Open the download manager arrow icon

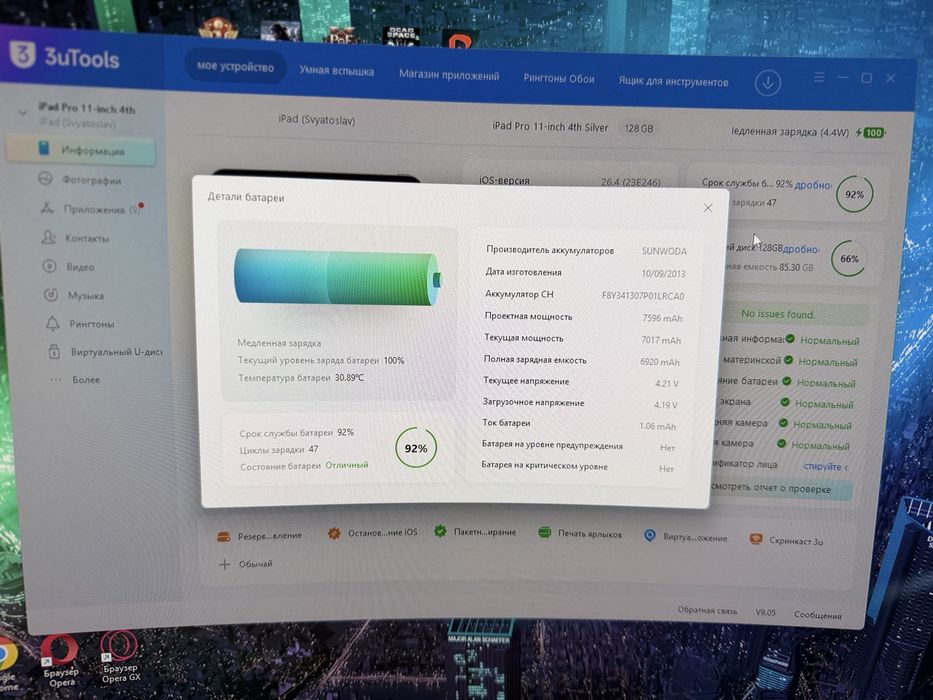click(x=768, y=83)
